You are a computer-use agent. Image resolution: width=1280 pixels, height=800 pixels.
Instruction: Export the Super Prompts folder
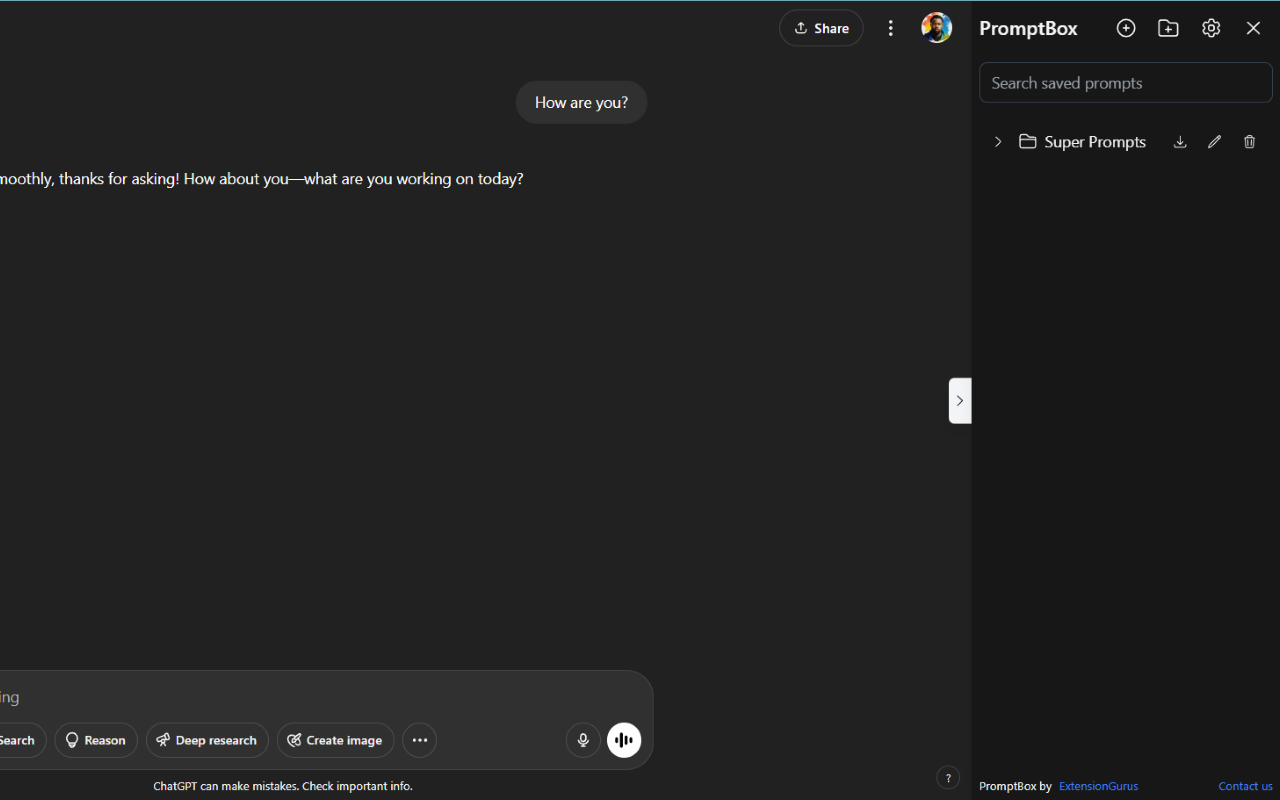click(1180, 142)
